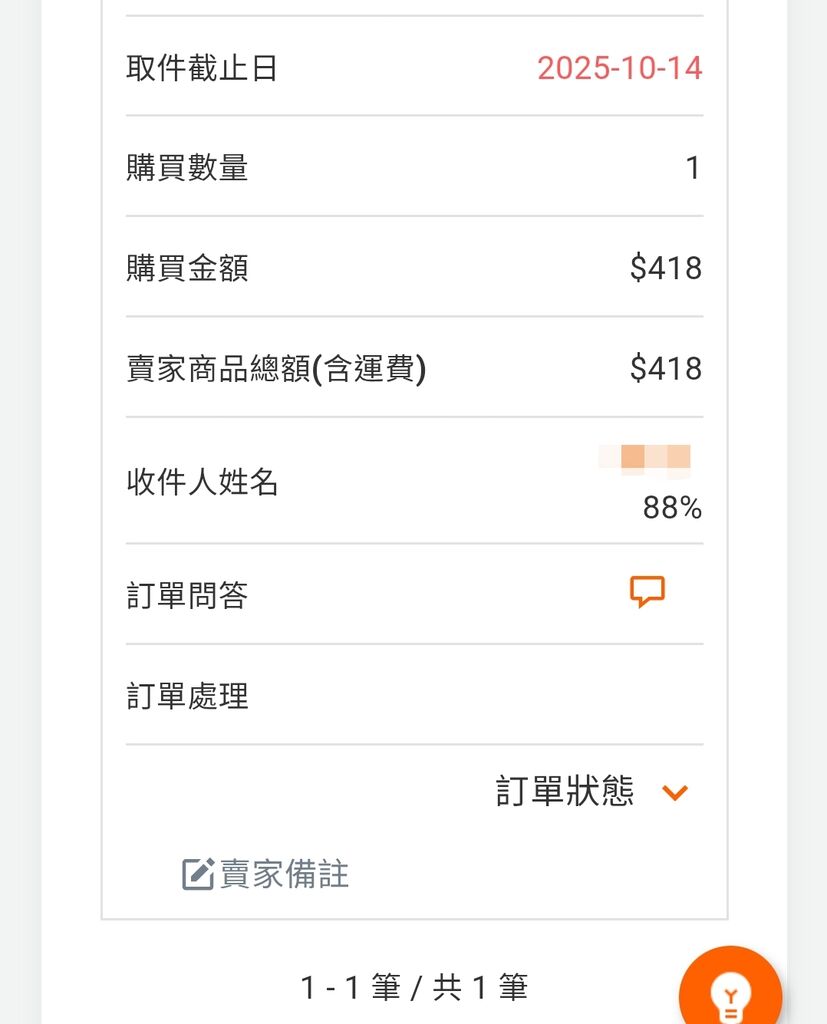Click the 賣家商品總額(含運費) label

click(x=276, y=369)
